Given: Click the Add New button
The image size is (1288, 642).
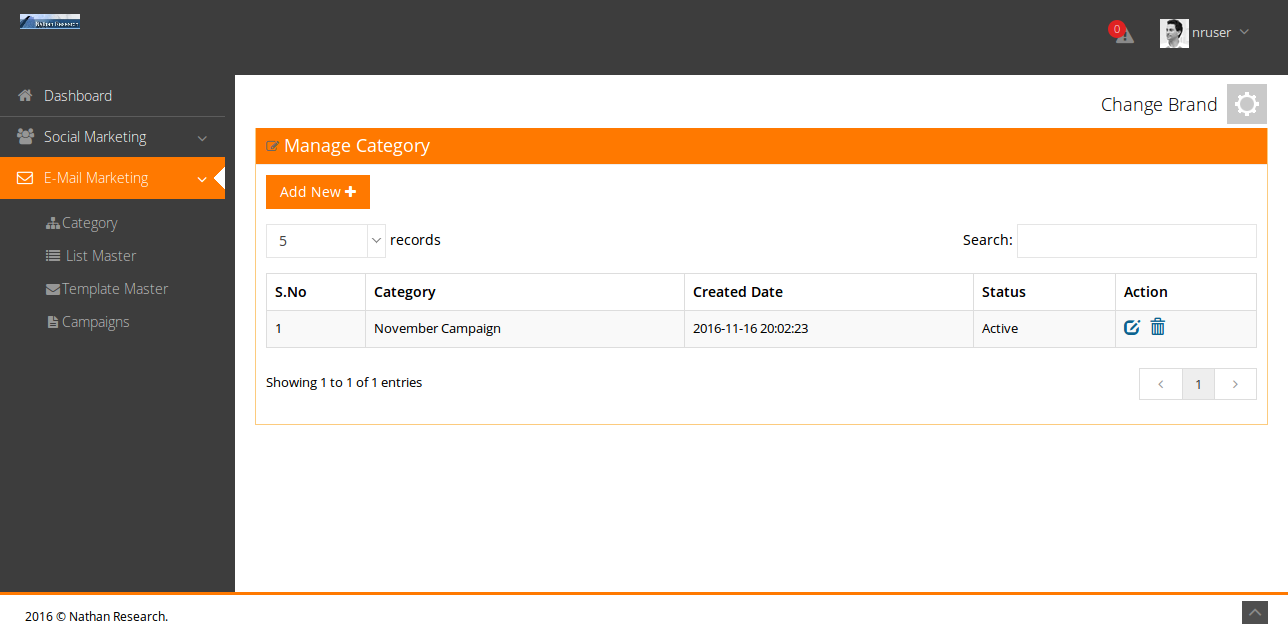Looking at the screenshot, I should point(318,192).
